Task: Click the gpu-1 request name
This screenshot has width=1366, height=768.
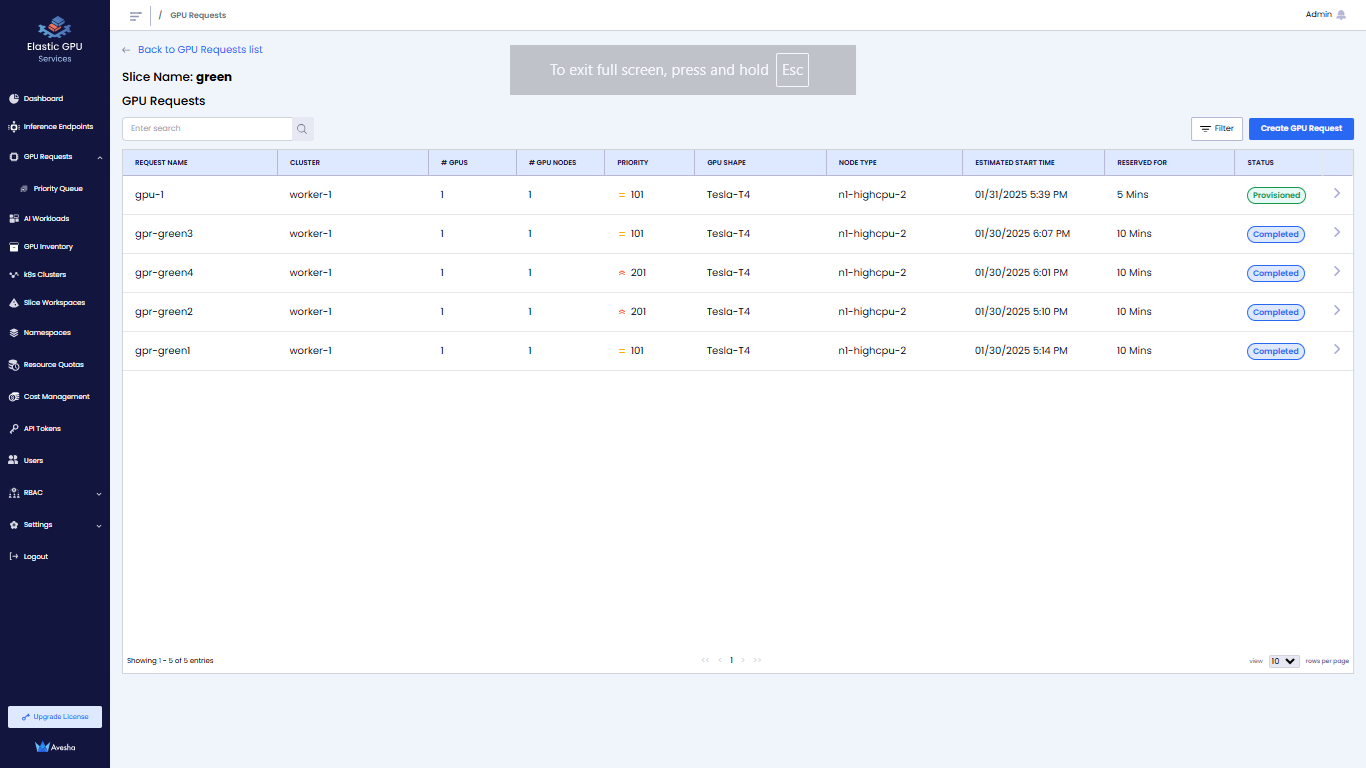Action: pos(149,195)
